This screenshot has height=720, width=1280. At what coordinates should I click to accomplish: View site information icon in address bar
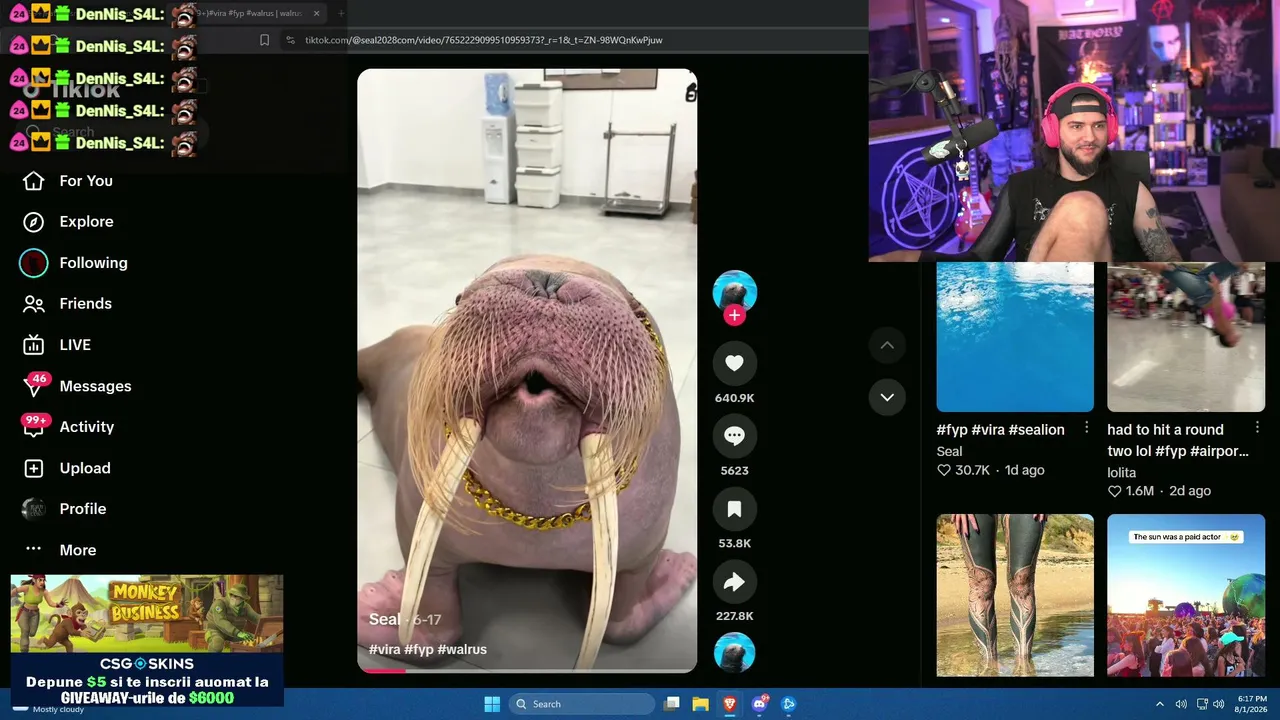point(290,40)
